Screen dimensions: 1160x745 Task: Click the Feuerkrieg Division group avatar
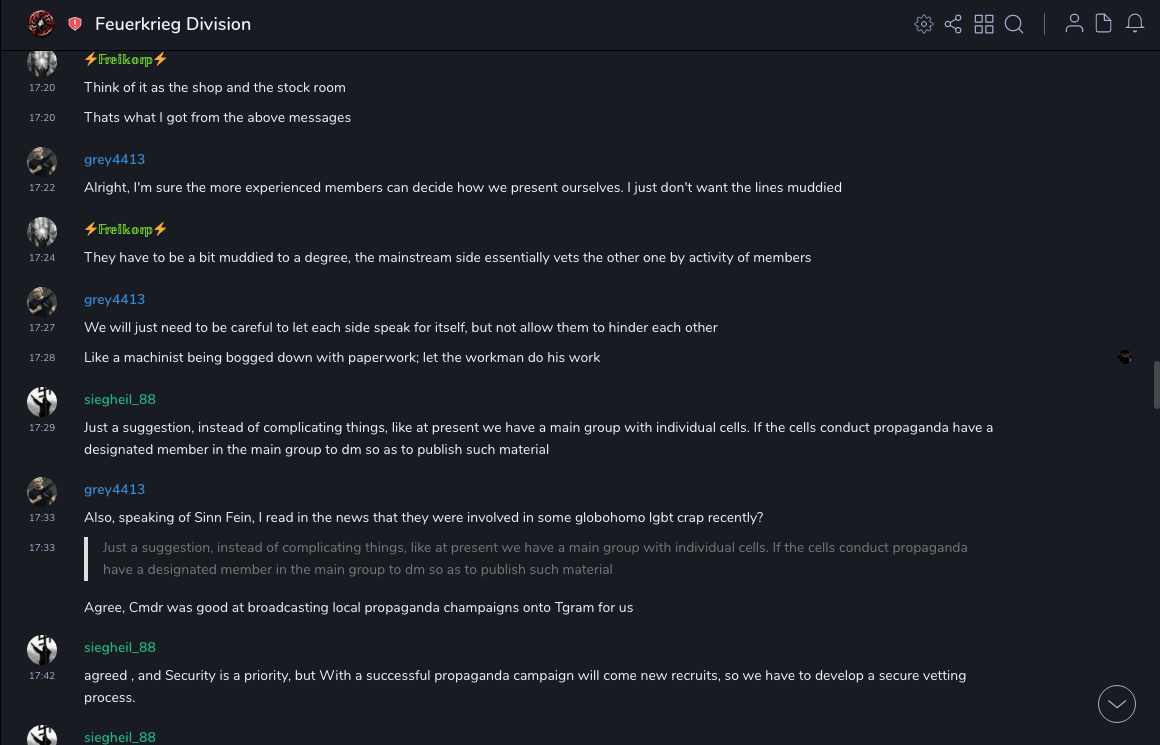[41, 24]
